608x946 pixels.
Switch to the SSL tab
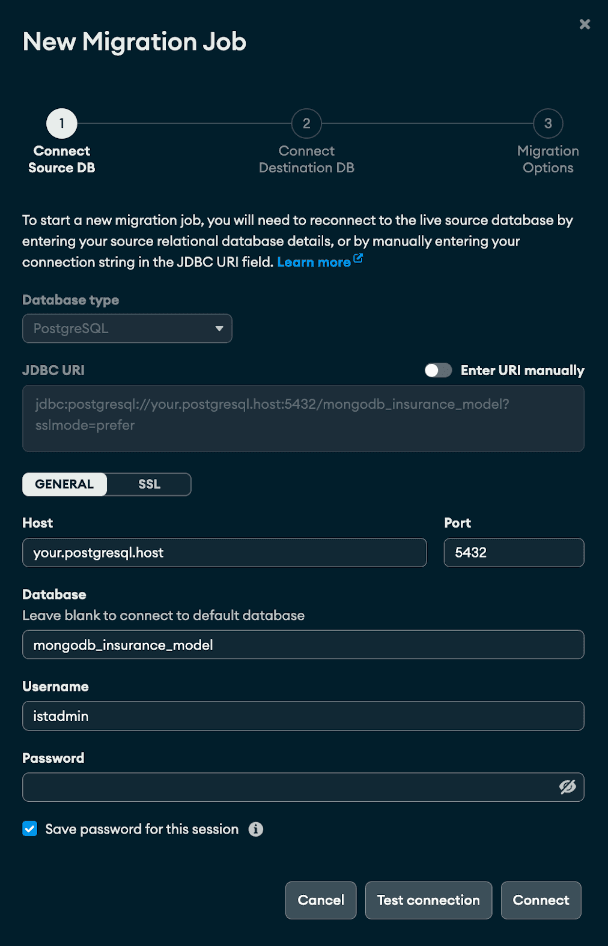(x=149, y=484)
